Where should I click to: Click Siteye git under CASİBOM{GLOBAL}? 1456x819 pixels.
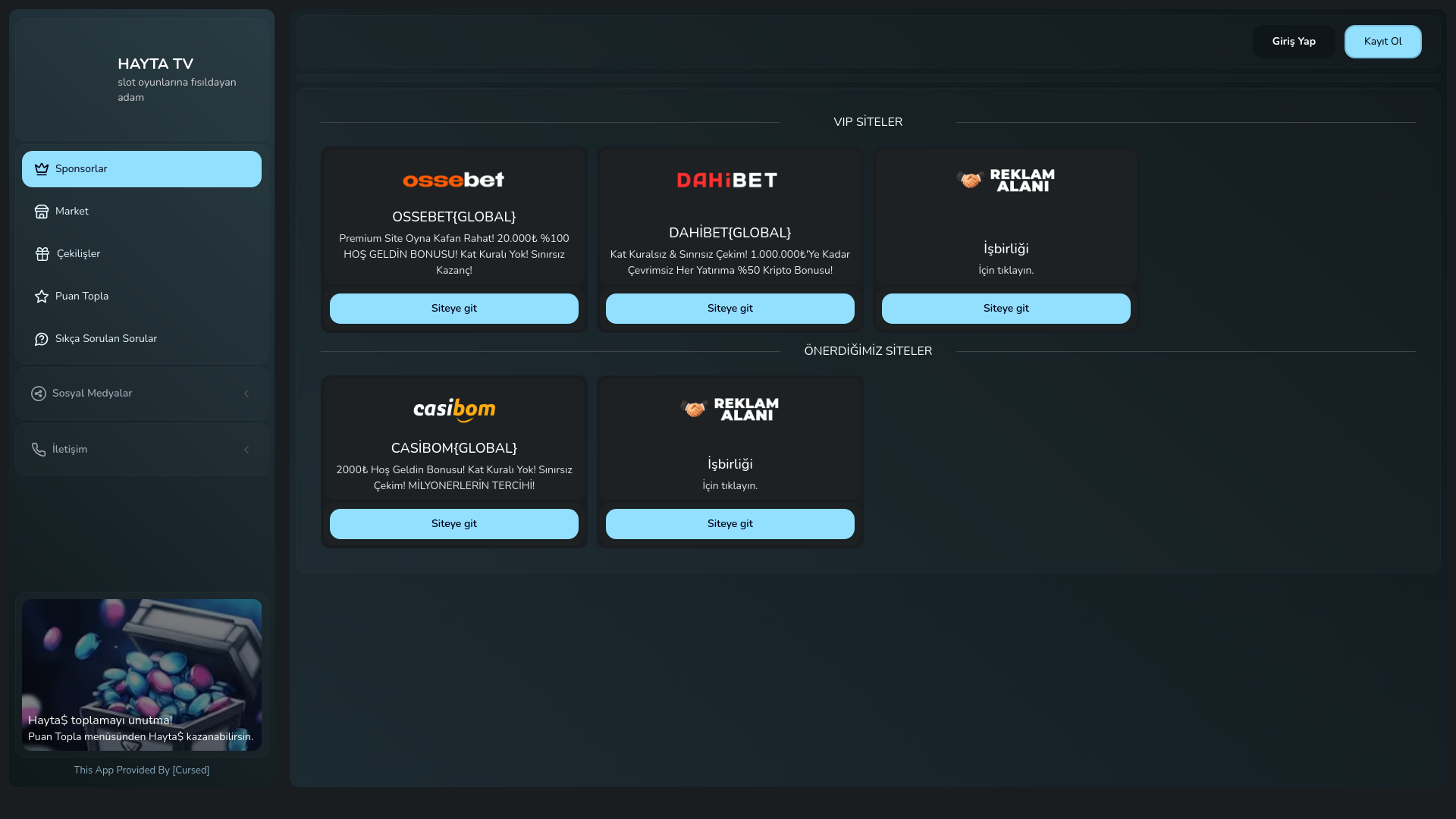pyautogui.click(x=454, y=524)
